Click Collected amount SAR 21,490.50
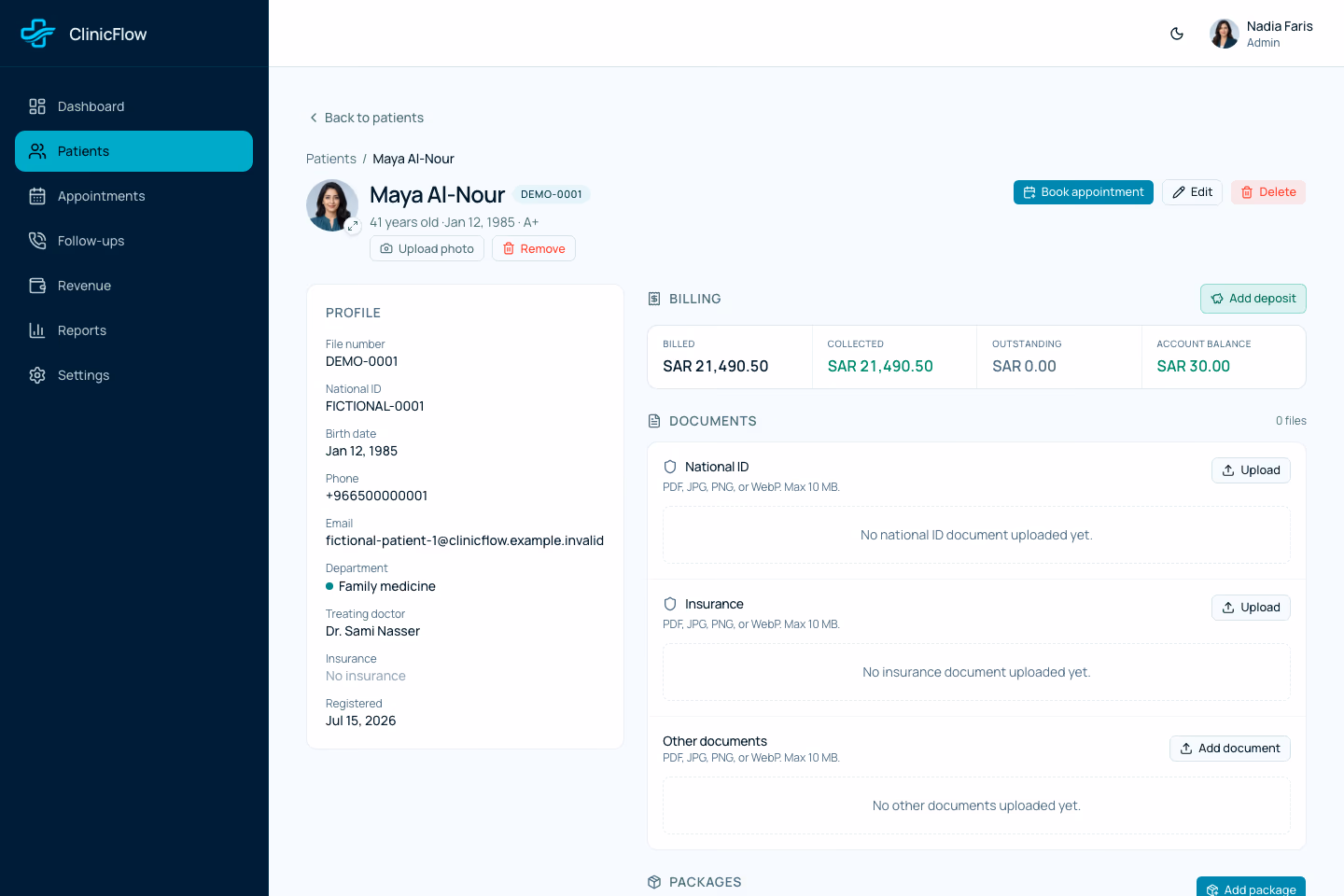 pos(880,366)
